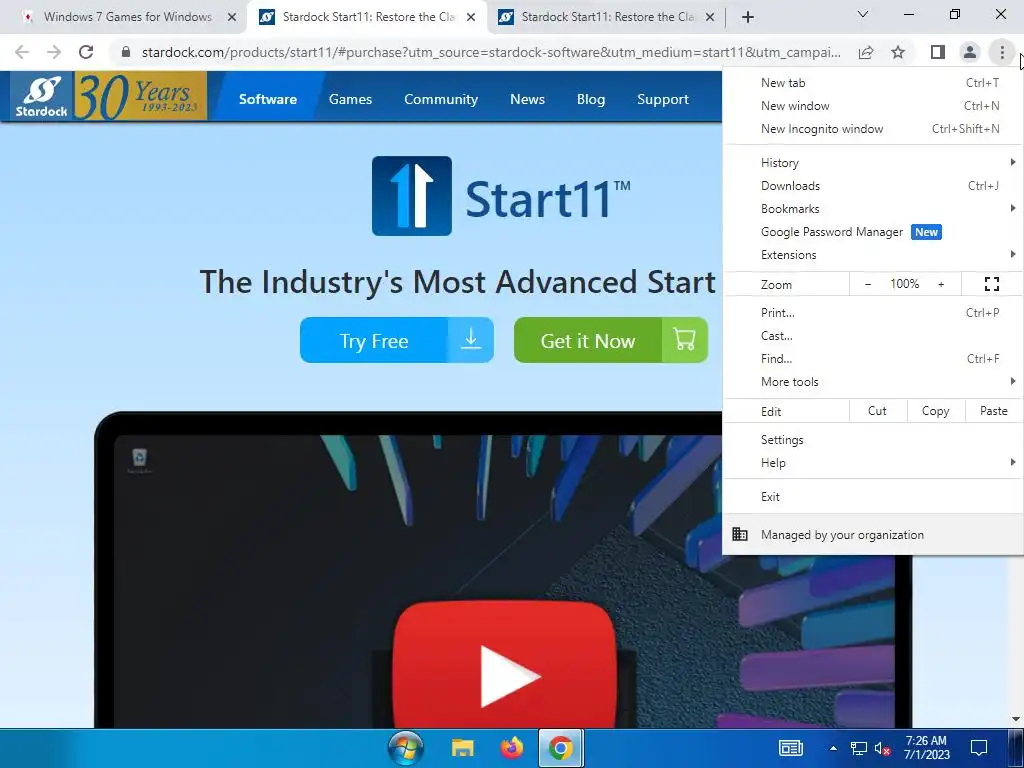This screenshot has width=1024, height=768.
Task: Increase zoom with the plus button
Action: click(941, 284)
